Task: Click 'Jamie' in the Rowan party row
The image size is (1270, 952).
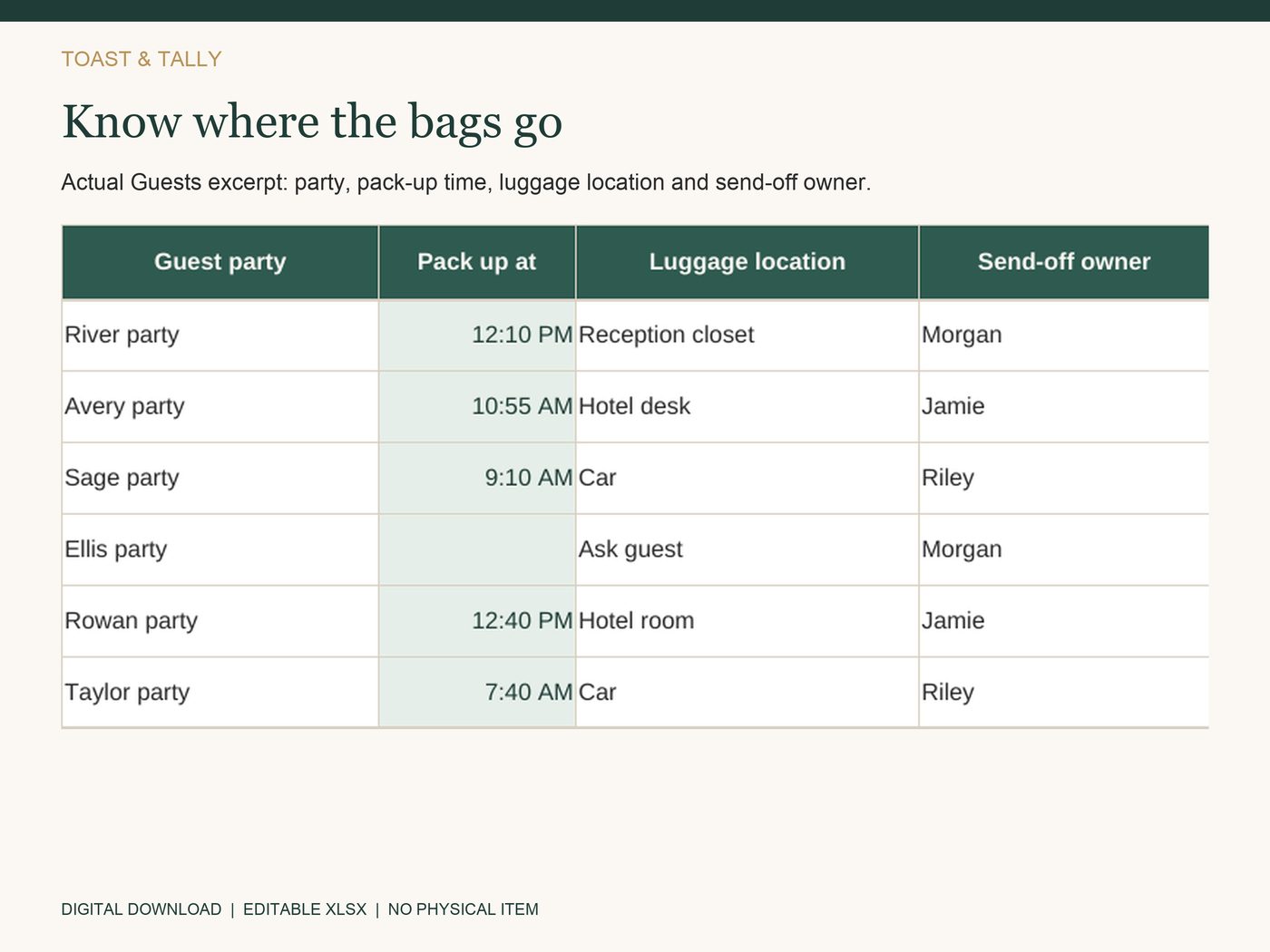Action: point(1064,622)
